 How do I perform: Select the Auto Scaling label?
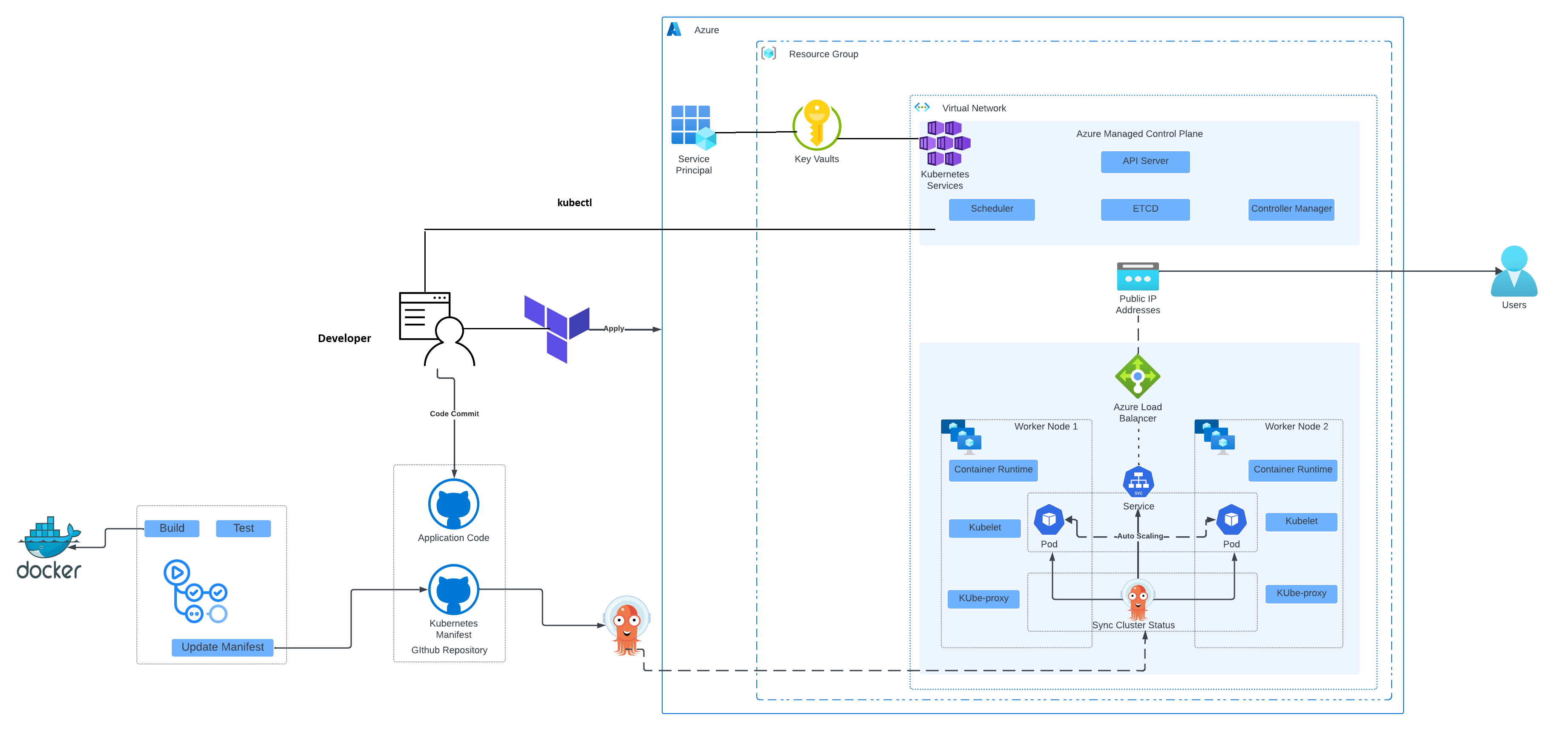1139,535
